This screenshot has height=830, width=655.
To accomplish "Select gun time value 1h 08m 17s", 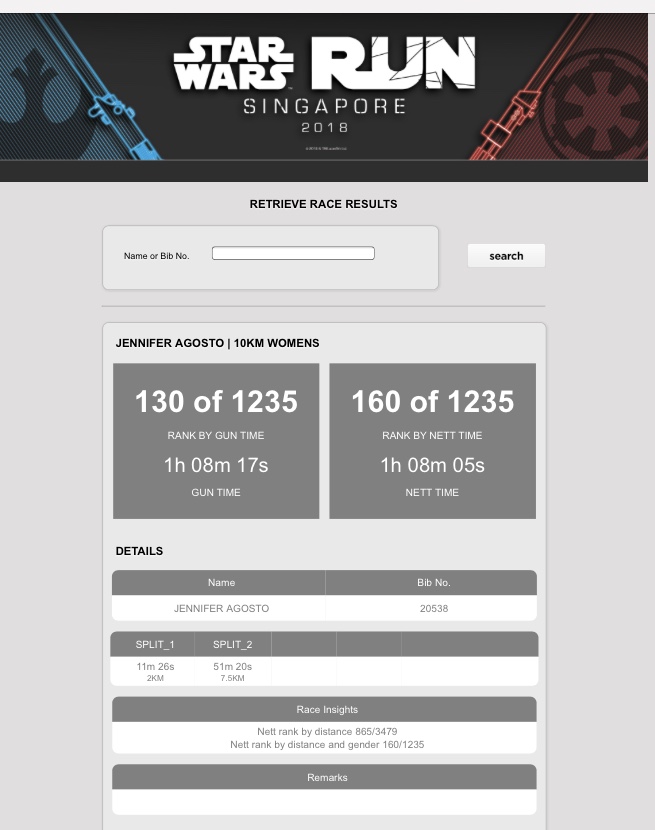I will click(x=216, y=465).
